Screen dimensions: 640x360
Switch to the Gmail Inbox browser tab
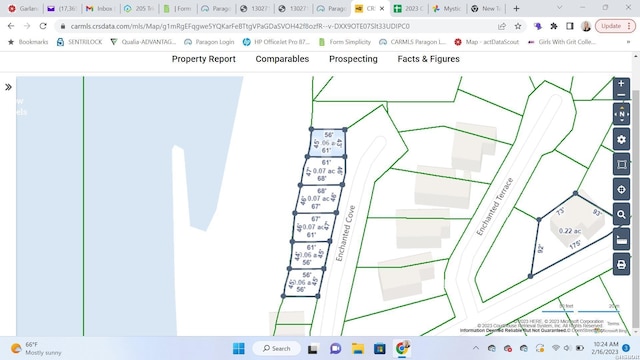[100, 9]
